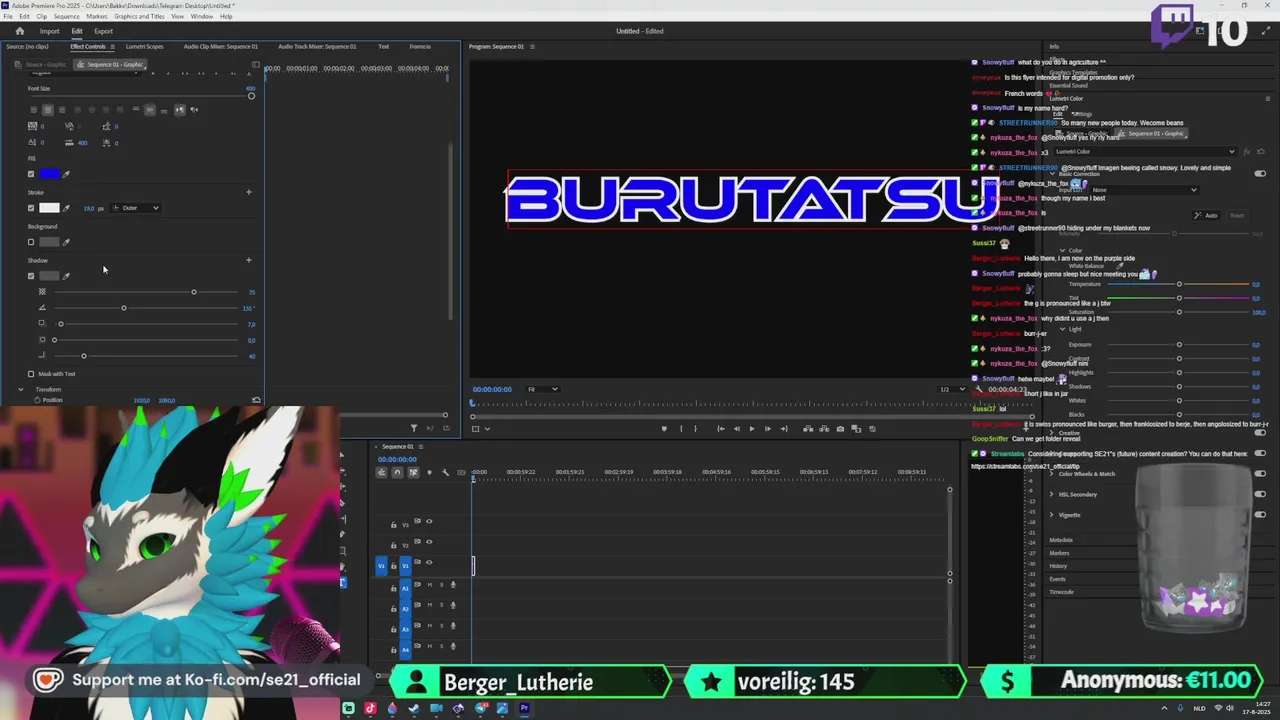
Task: Toggle V2 track output eye
Action: pos(429,542)
